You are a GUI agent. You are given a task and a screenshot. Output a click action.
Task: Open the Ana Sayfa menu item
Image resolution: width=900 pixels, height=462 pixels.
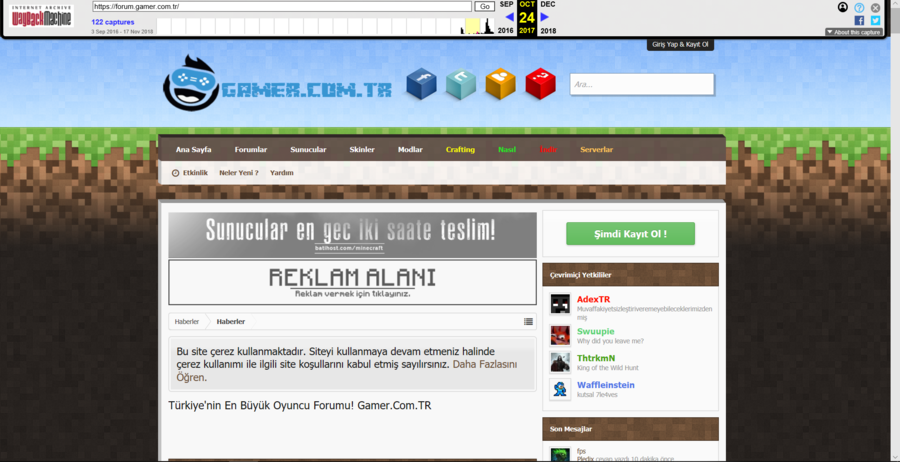(193, 149)
